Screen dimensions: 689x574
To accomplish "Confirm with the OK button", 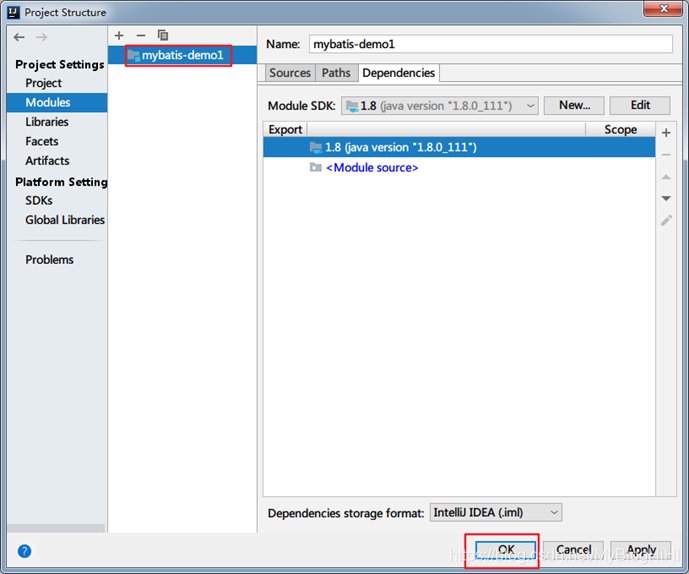I will (x=506, y=549).
